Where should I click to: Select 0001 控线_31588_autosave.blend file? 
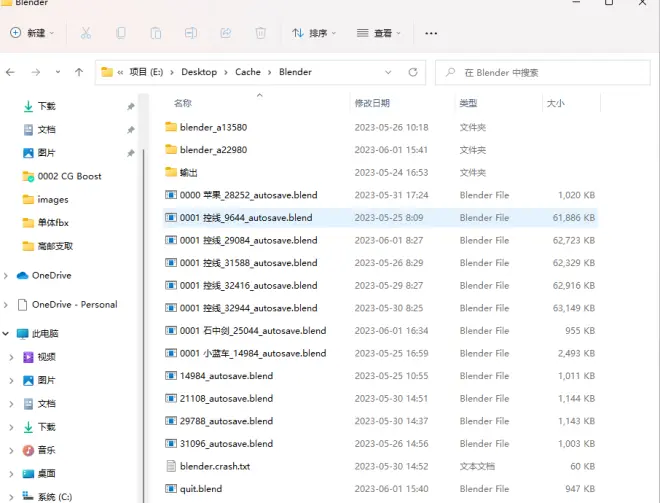381,263
